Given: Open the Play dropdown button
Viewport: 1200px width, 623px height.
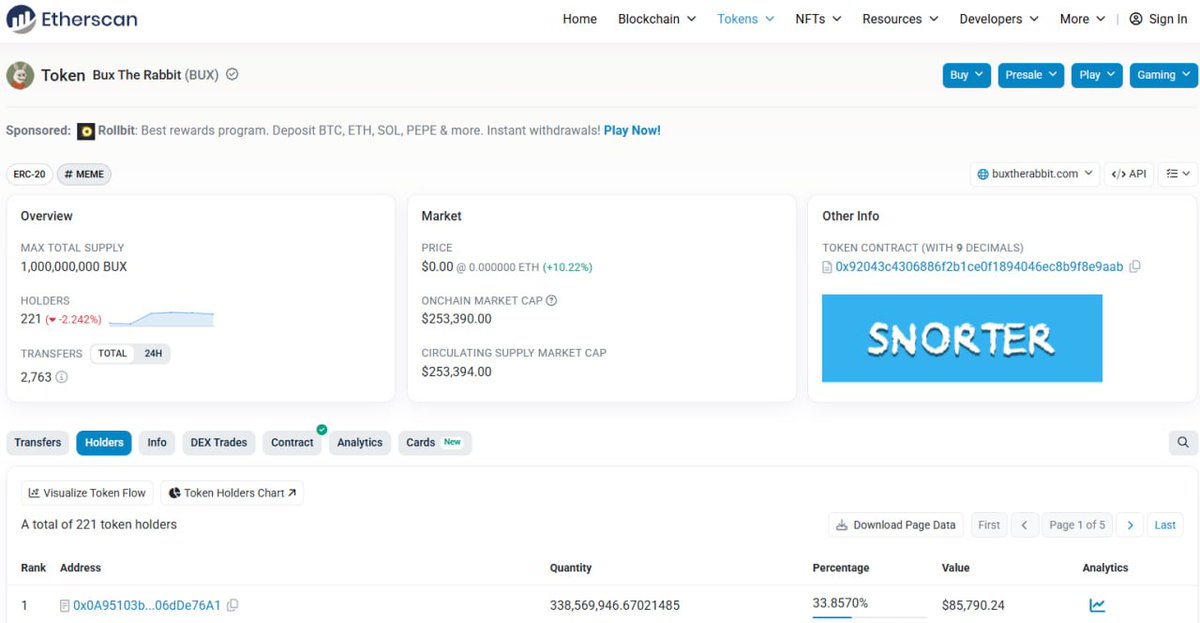Looking at the screenshot, I should click(x=1097, y=75).
